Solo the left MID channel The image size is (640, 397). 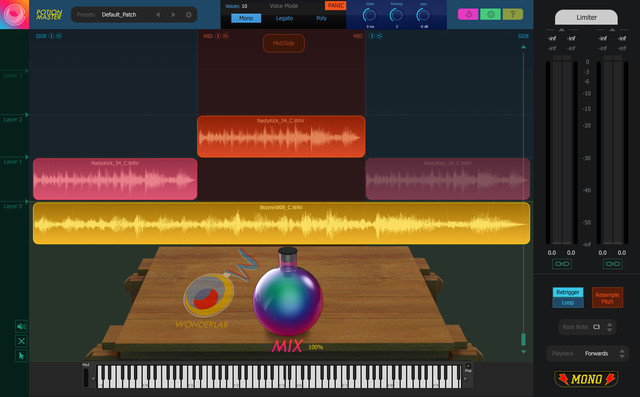pos(225,36)
